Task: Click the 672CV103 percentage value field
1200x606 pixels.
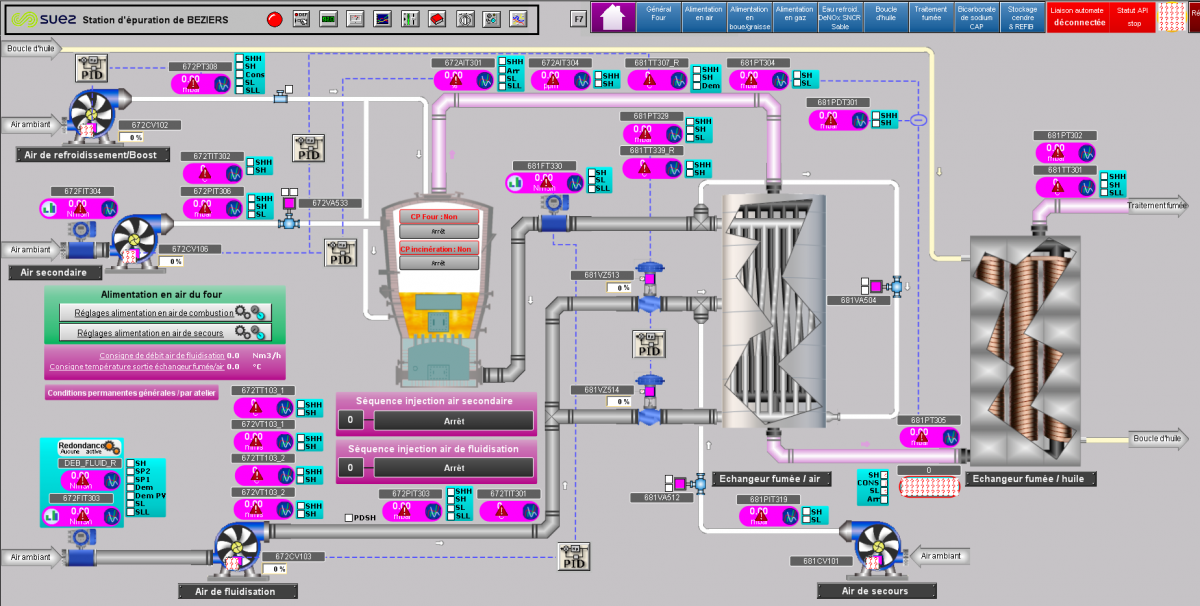Action: [275, 568]
